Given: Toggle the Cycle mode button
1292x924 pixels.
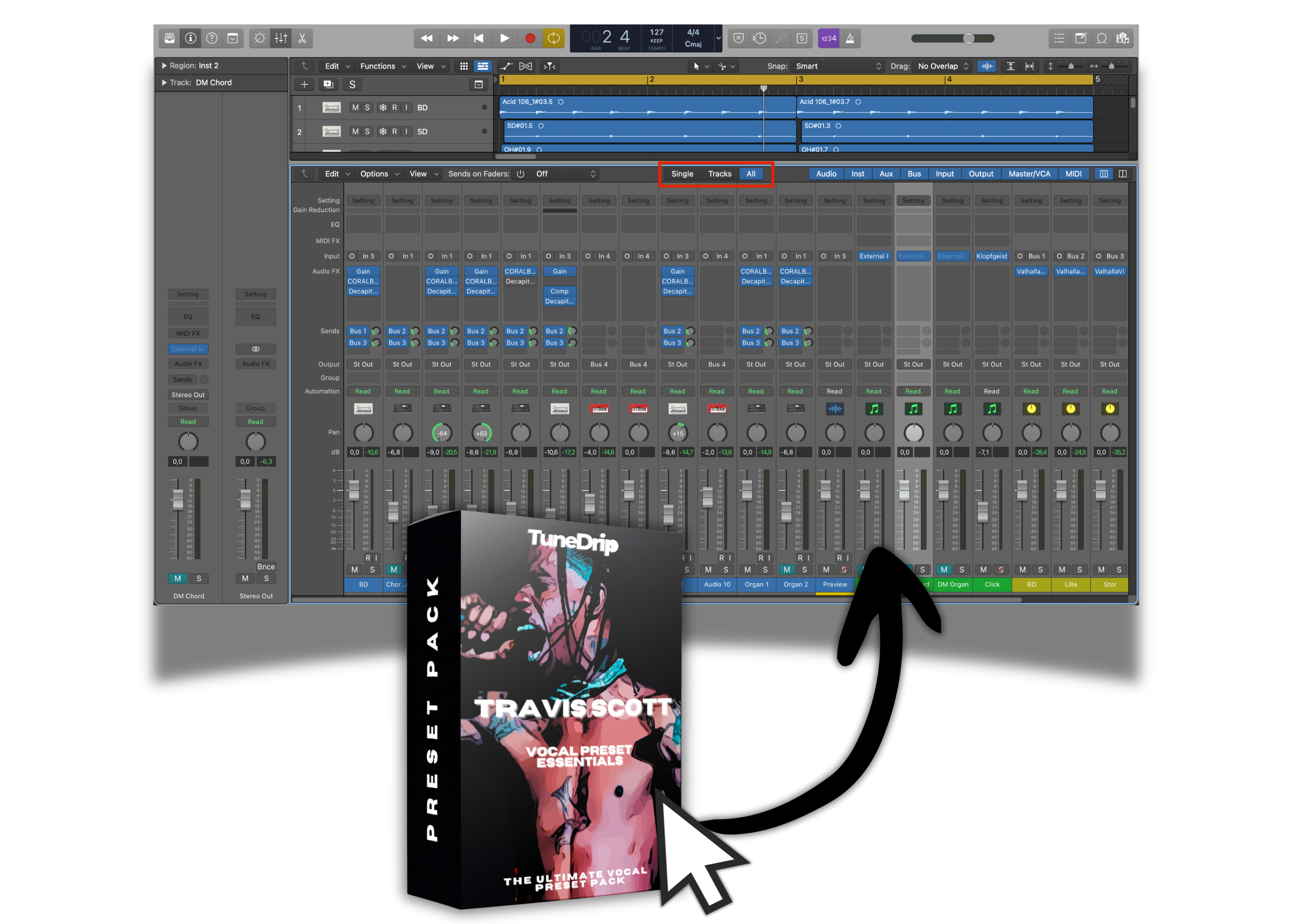Looking at the screenshot, I should [553, 38].
